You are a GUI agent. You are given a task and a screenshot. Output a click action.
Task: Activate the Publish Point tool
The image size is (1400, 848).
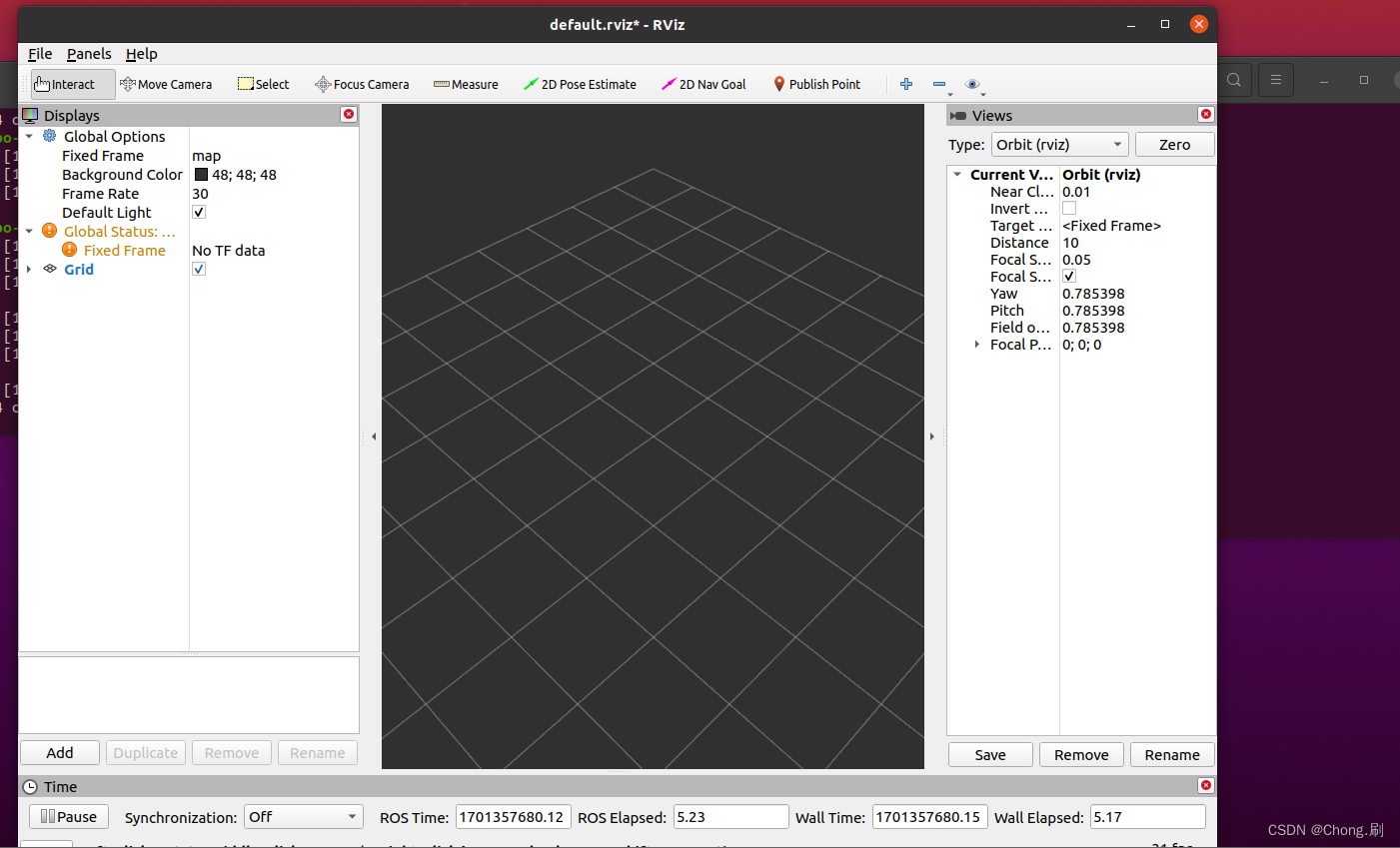816,84
